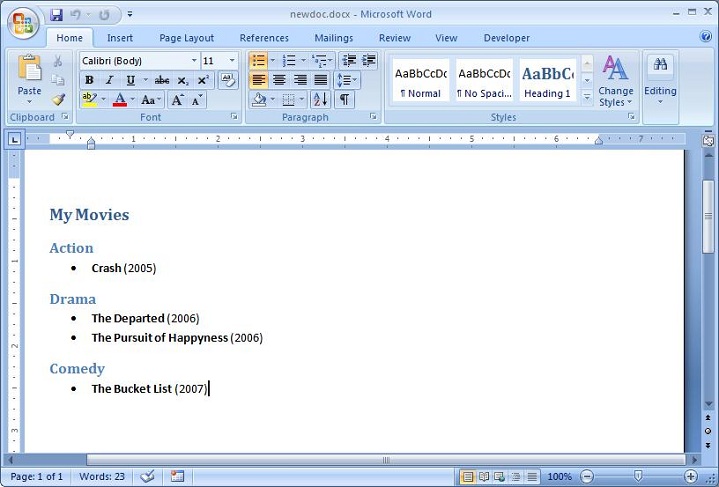Open Customize Quick Access Toolbar dropdown
The image size is (719, 487).
[130, 15]
